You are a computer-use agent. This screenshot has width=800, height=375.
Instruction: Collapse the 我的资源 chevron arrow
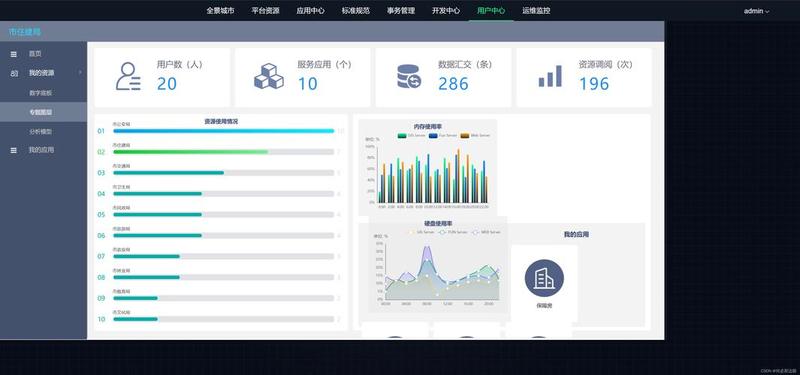coord(80,73)
